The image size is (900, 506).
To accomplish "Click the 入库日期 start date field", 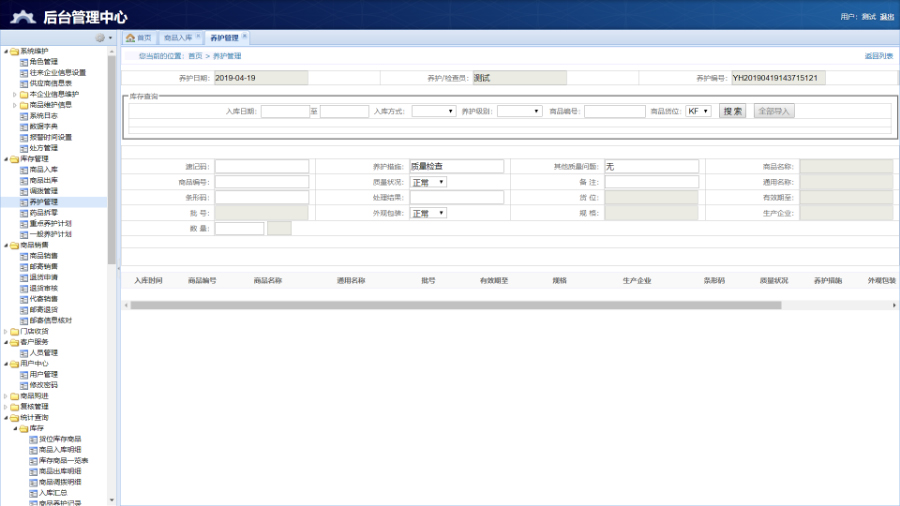I will (285, 111).
